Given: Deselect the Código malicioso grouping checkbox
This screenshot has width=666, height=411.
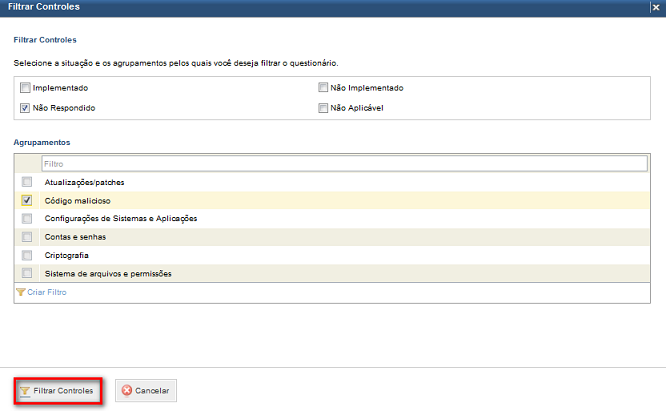Looking at the screenshot, I should pyautogui.click(x=27, y=200).
